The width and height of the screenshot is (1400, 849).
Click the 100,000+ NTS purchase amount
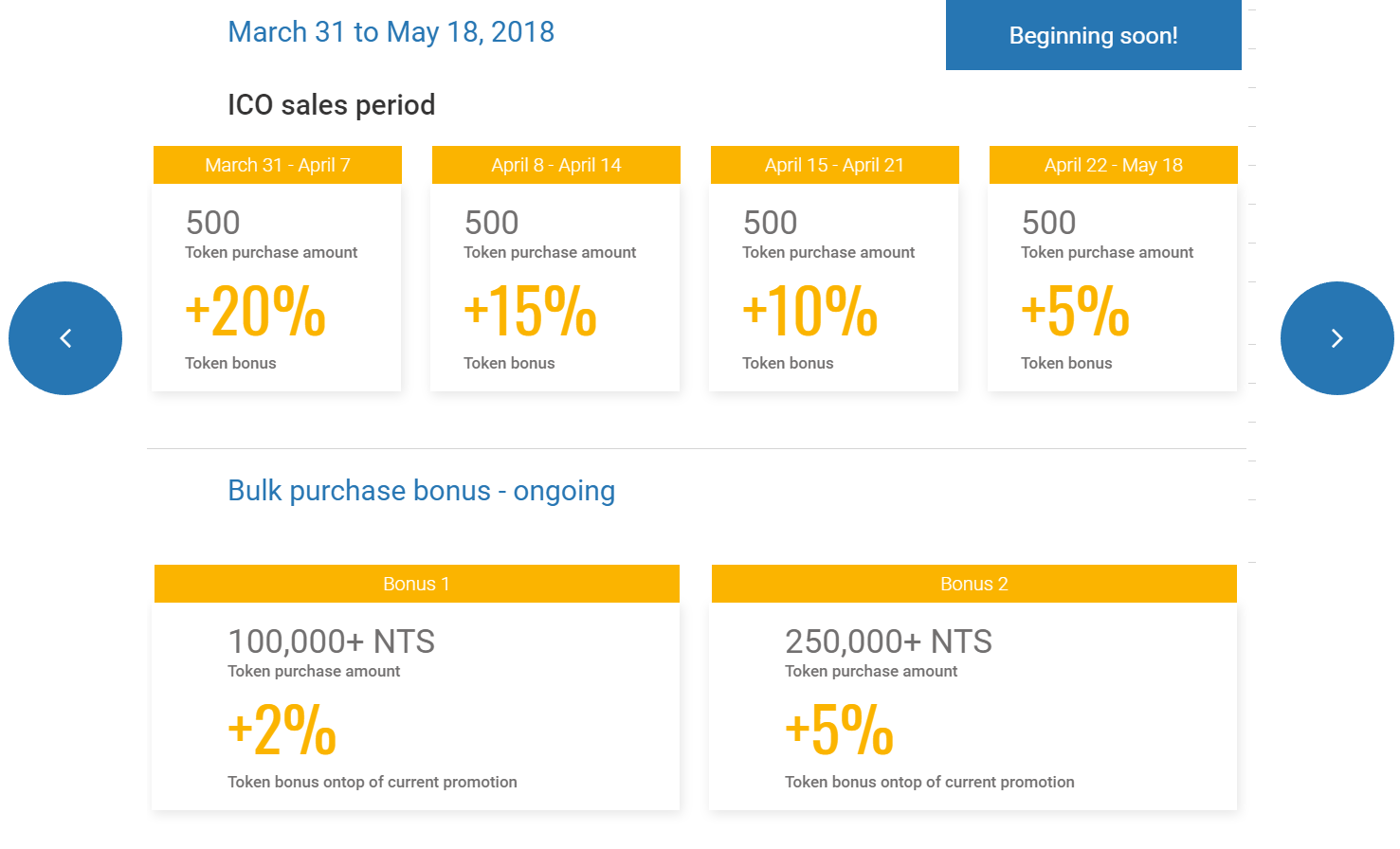coord(331,641)
